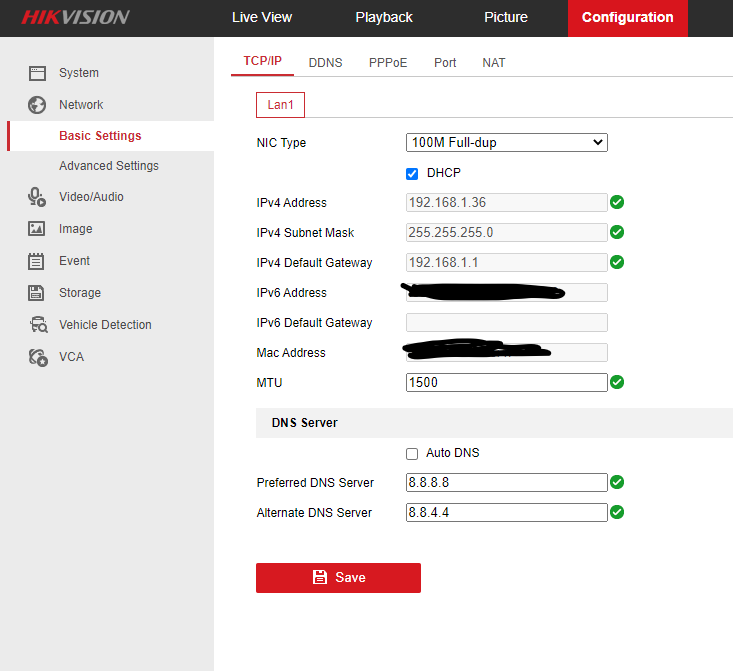Click the Event calendar icon

37,261
